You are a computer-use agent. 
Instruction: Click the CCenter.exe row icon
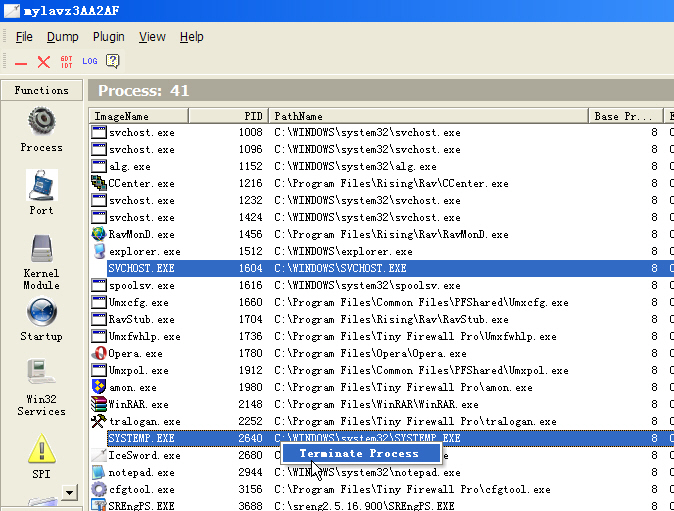[x=99, y=183]
